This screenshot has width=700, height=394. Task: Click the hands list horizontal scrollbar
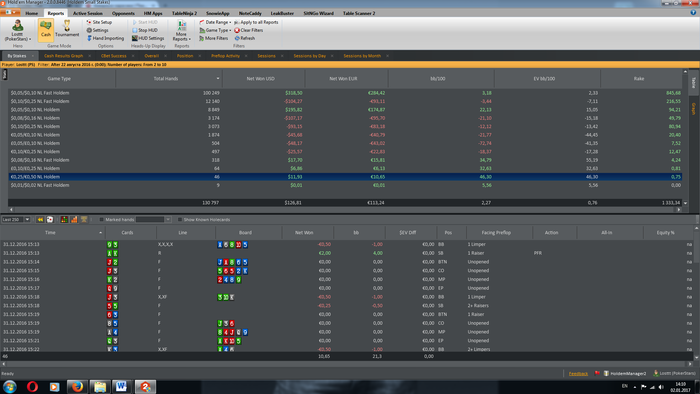(348, 364)
